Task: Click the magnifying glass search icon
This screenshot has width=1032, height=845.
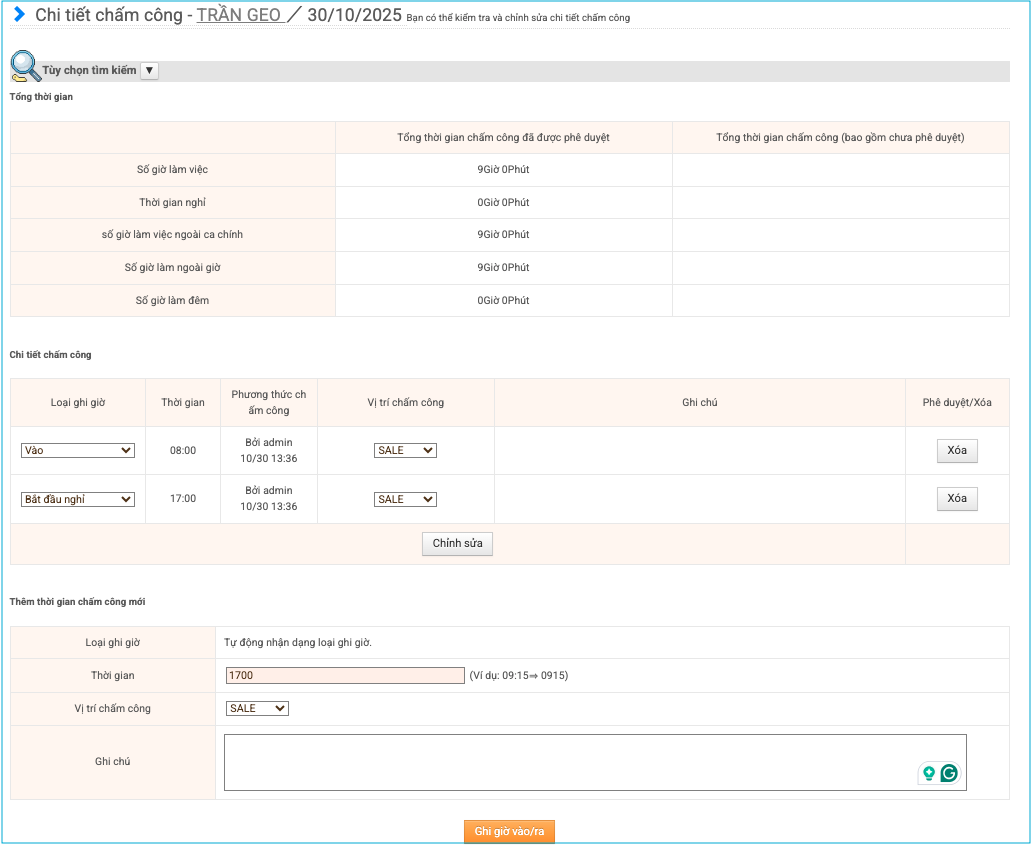Action: (x=24, y=66)
